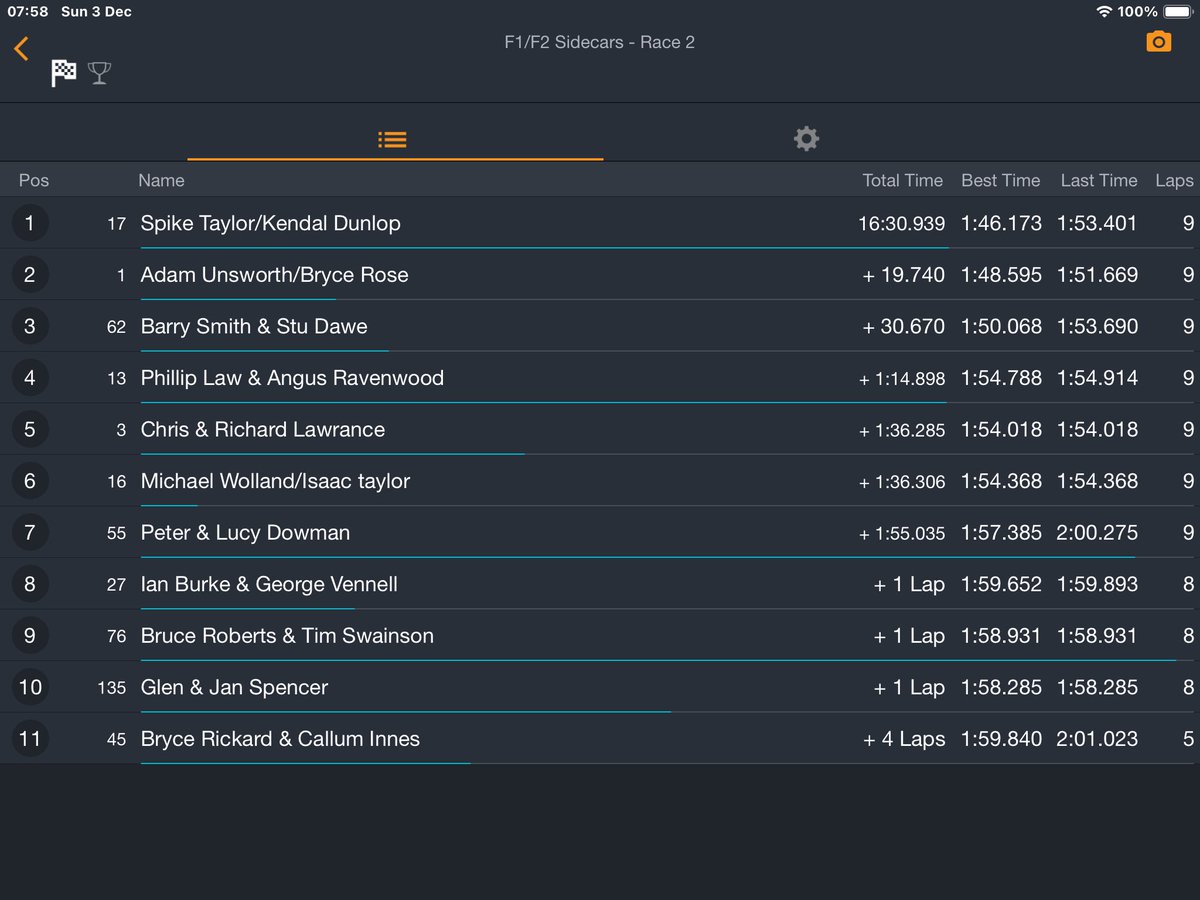Screen dimensions: 1200x900
Task: Select the checkered flag icon
Action: (64, 73)
